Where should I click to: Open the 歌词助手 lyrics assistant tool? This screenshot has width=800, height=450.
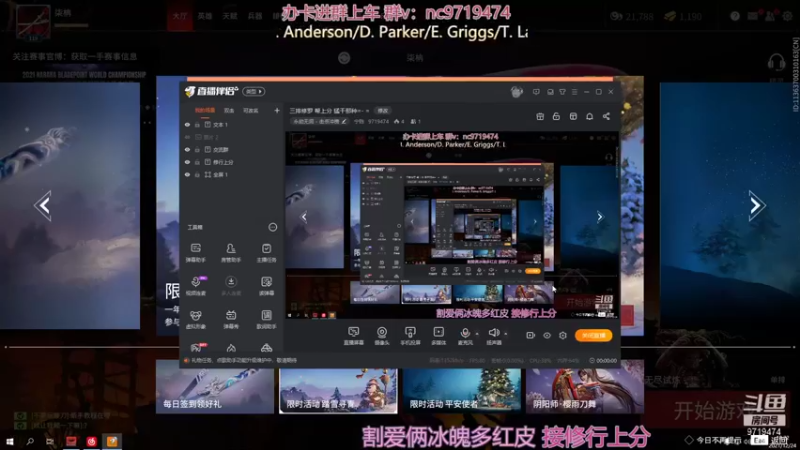[x=266, y=319]
